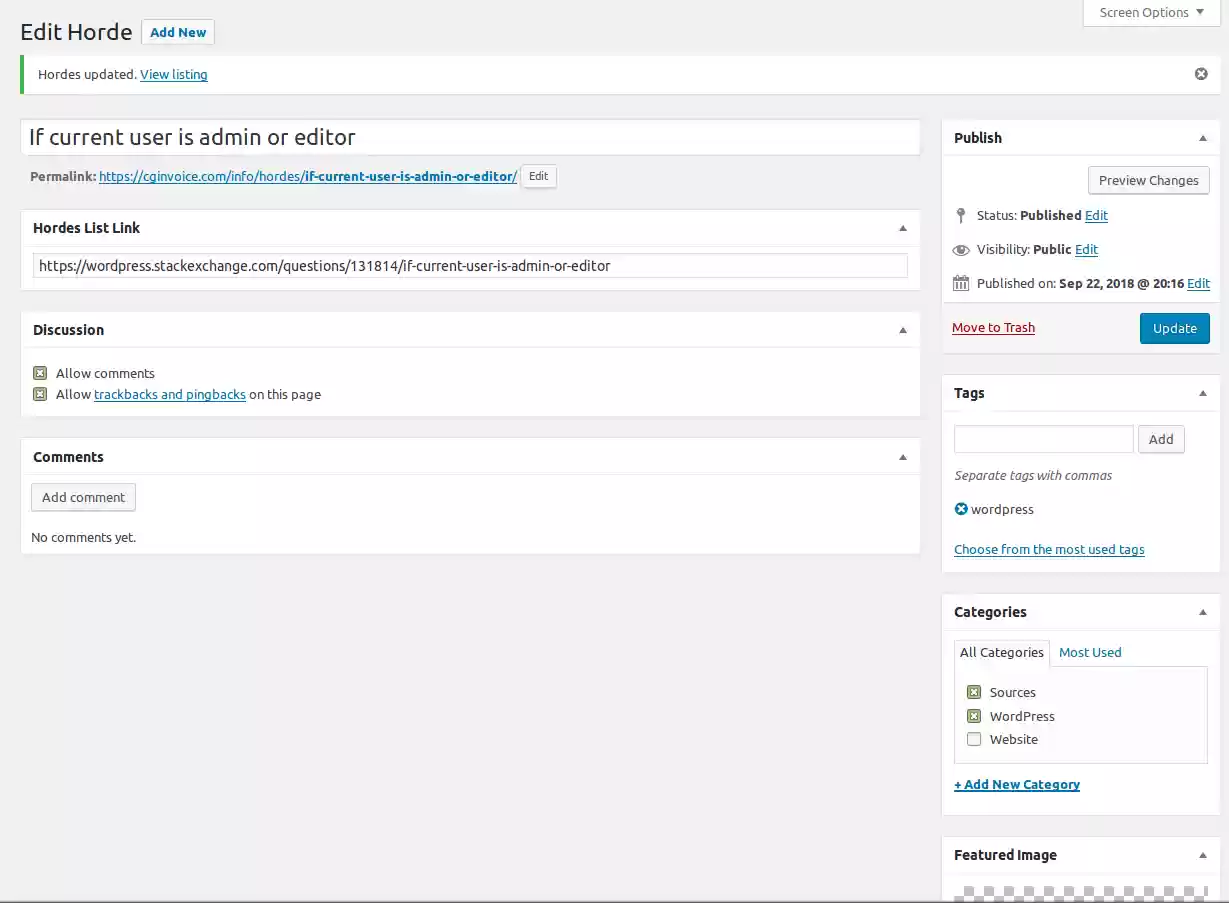Viewport: 1229px width, 903px height.
Task: Remove the wordpress tag via its X icon
Action: coord(960,509)
